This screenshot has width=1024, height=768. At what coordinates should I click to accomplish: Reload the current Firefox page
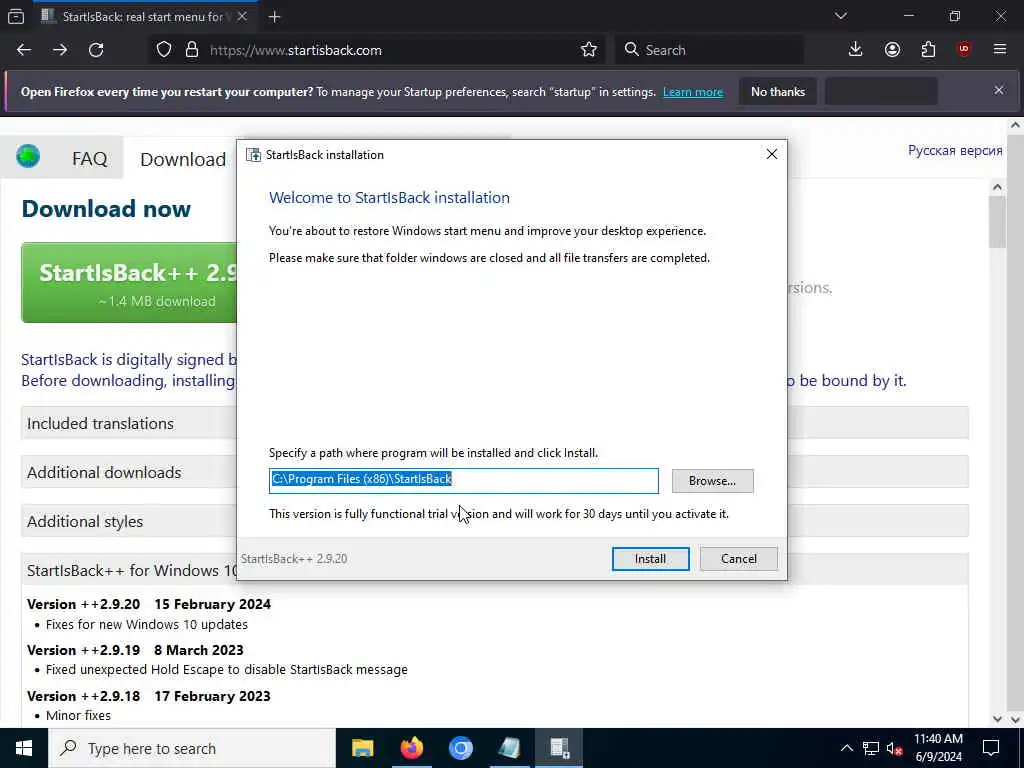96,50
